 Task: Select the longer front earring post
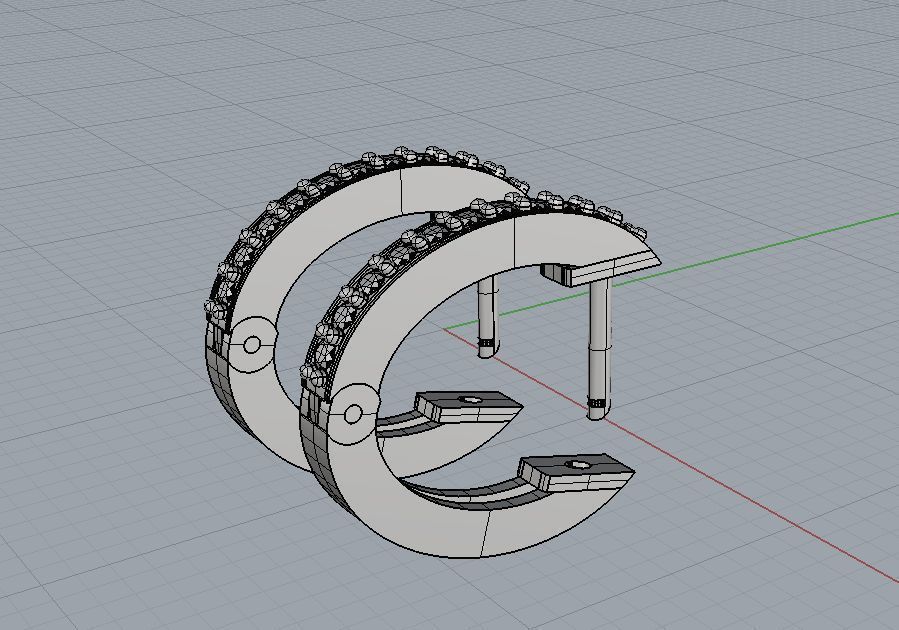pos(599,350)
